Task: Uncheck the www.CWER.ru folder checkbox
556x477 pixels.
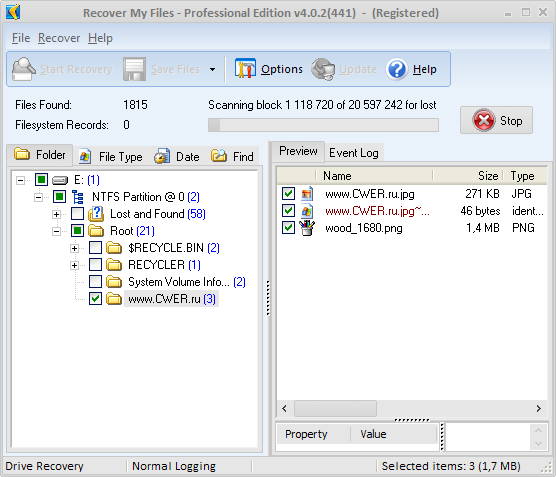Action: (95, 299)
